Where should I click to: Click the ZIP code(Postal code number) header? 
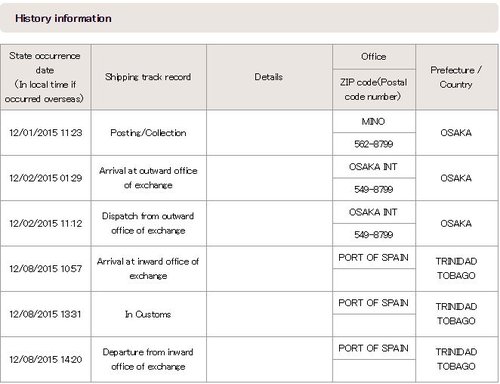[374, 89]
